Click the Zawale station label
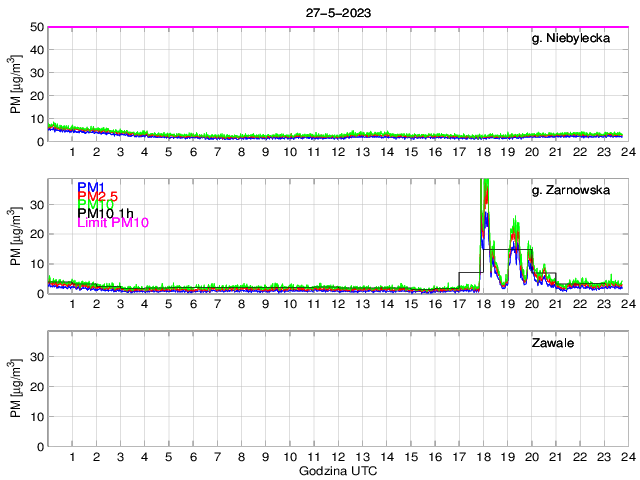 551,343
